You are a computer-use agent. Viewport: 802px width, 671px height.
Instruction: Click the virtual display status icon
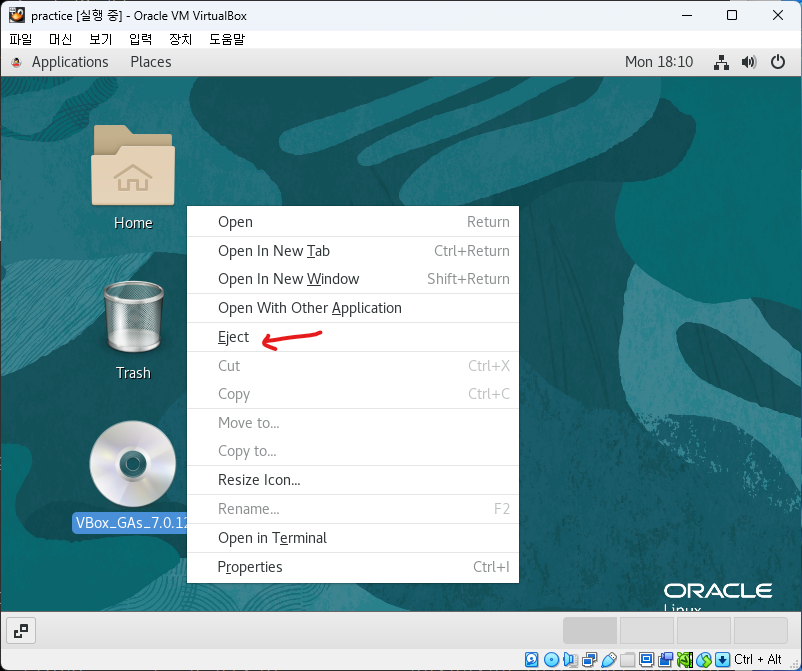pos(647,660)
